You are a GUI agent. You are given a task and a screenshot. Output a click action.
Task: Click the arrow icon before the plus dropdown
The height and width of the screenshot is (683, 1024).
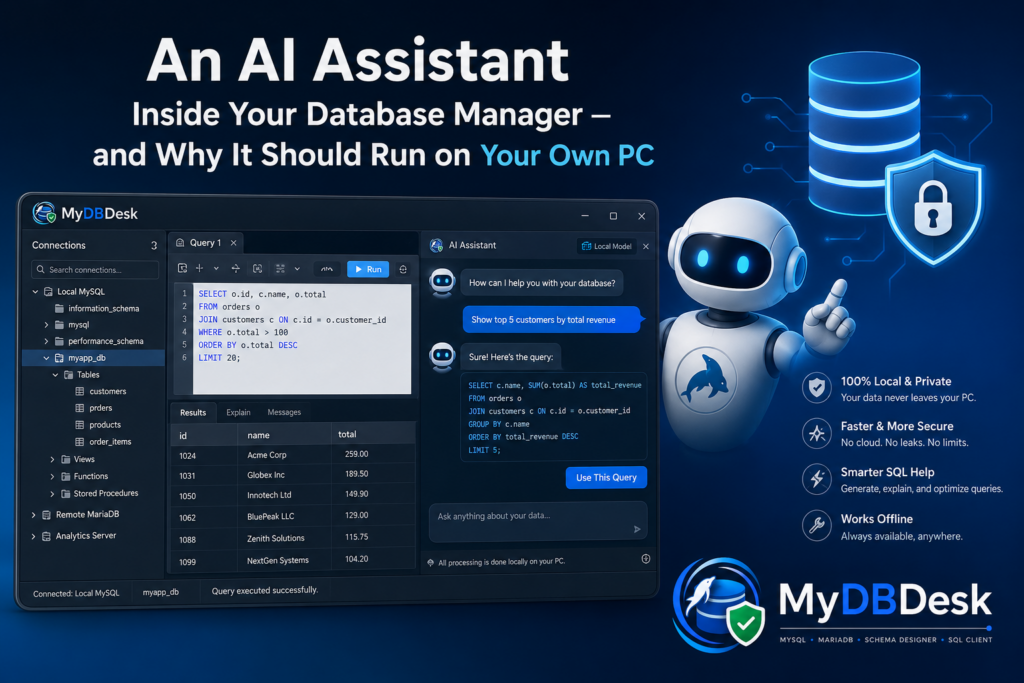coord(236,268)
